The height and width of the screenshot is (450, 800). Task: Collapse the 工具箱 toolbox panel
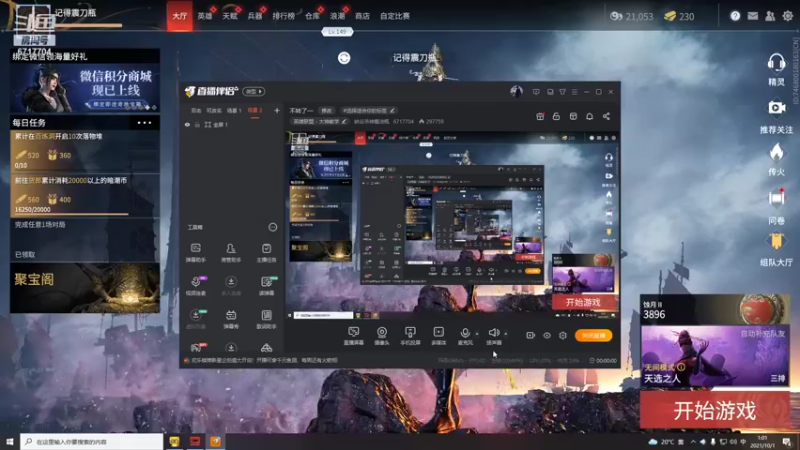pos(273,227)
